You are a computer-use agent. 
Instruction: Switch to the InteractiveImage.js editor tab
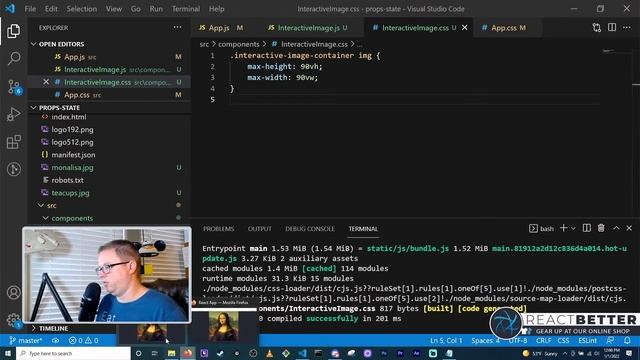coord(309,27)
